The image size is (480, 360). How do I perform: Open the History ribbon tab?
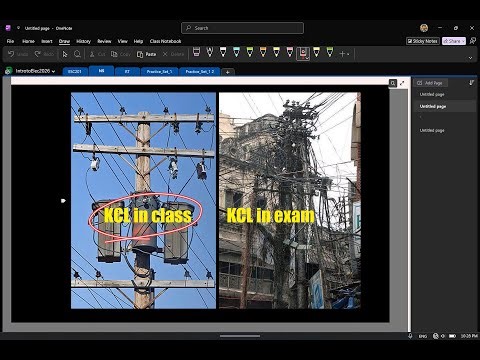click(x=84, y=41)
